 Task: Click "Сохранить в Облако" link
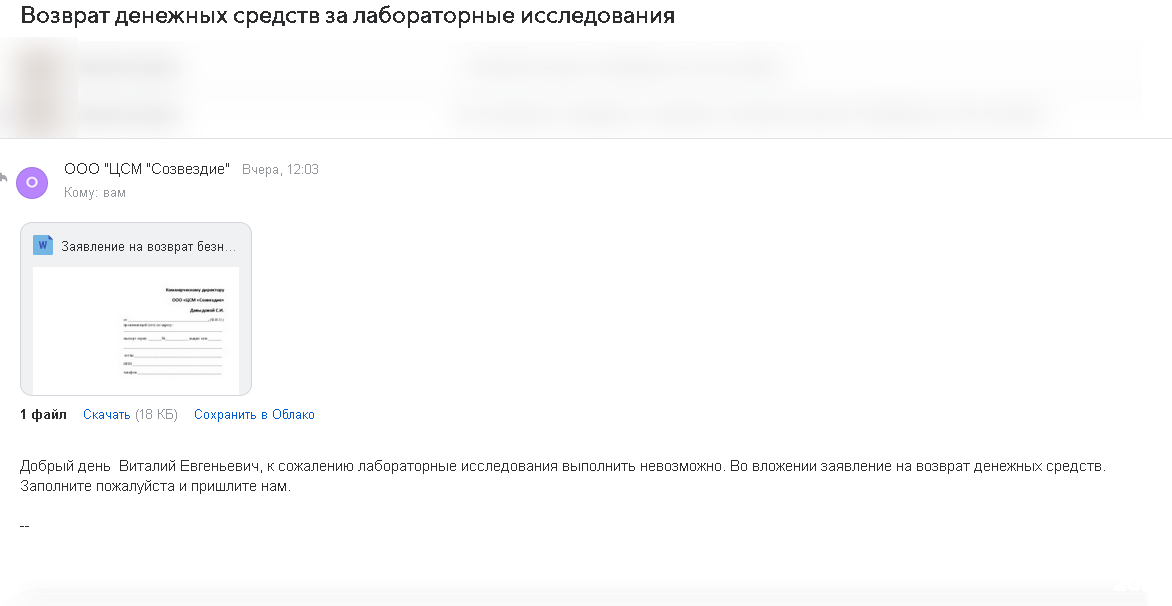[x=254, y=415]
